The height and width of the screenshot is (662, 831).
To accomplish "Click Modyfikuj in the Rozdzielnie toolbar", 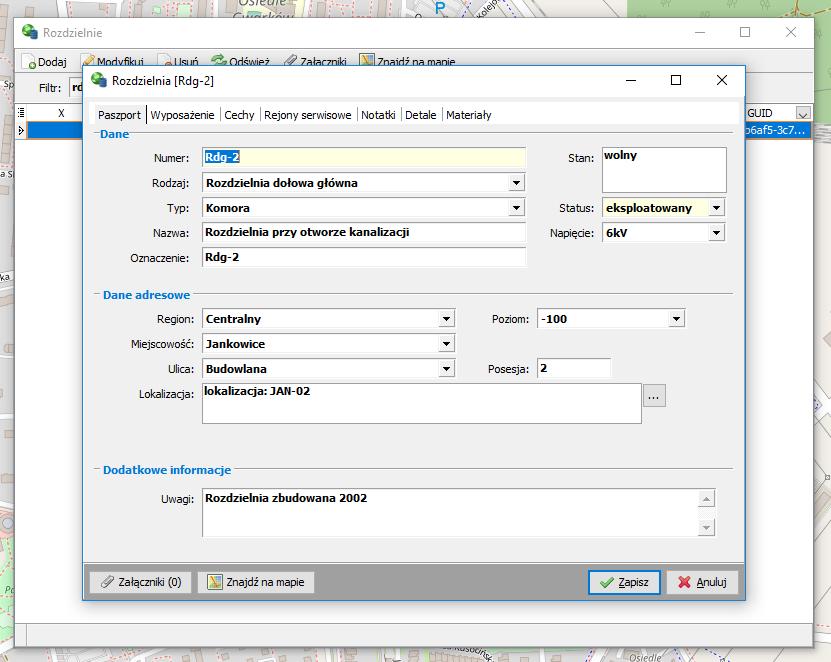I will [x=113, y=61].
